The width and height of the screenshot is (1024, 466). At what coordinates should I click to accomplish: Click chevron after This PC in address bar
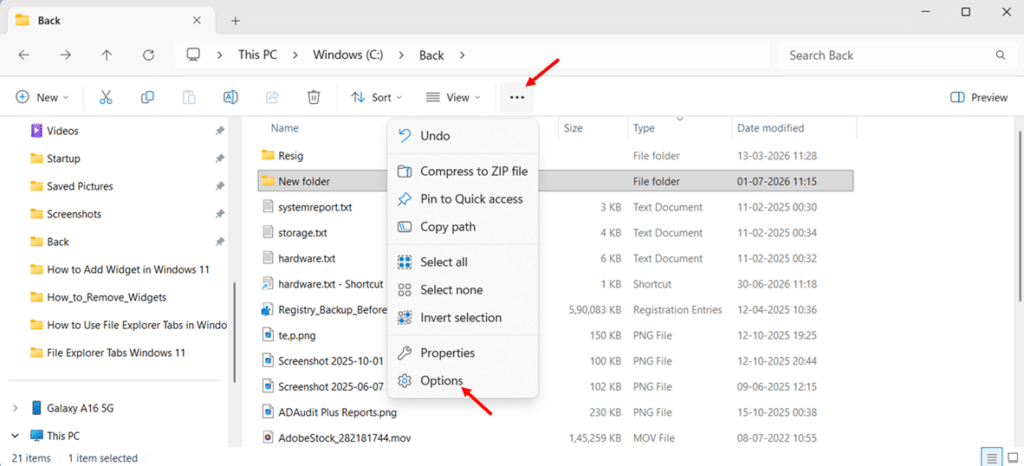click(x=295, y=55)
